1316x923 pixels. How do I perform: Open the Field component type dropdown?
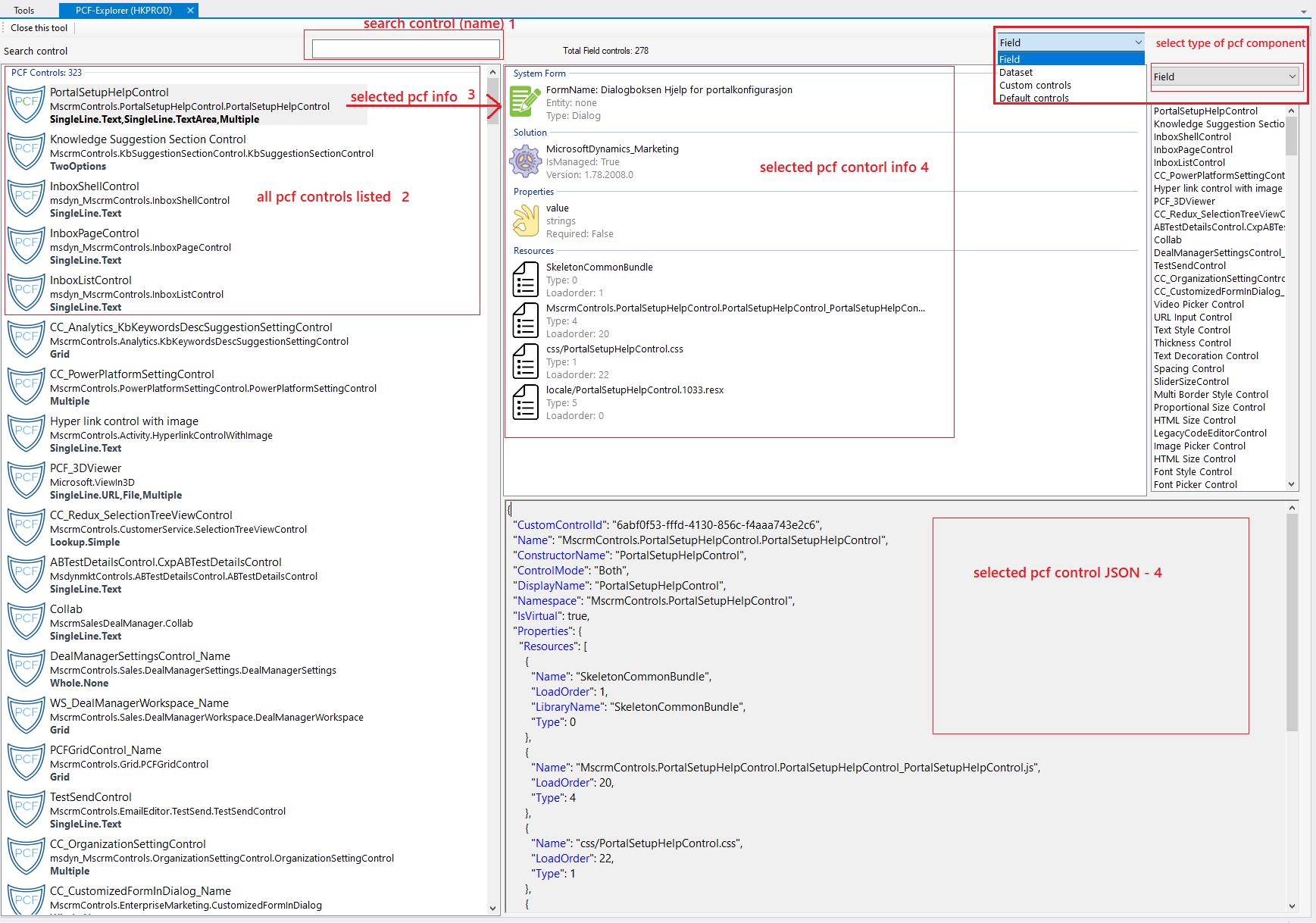pos(1071,42)
